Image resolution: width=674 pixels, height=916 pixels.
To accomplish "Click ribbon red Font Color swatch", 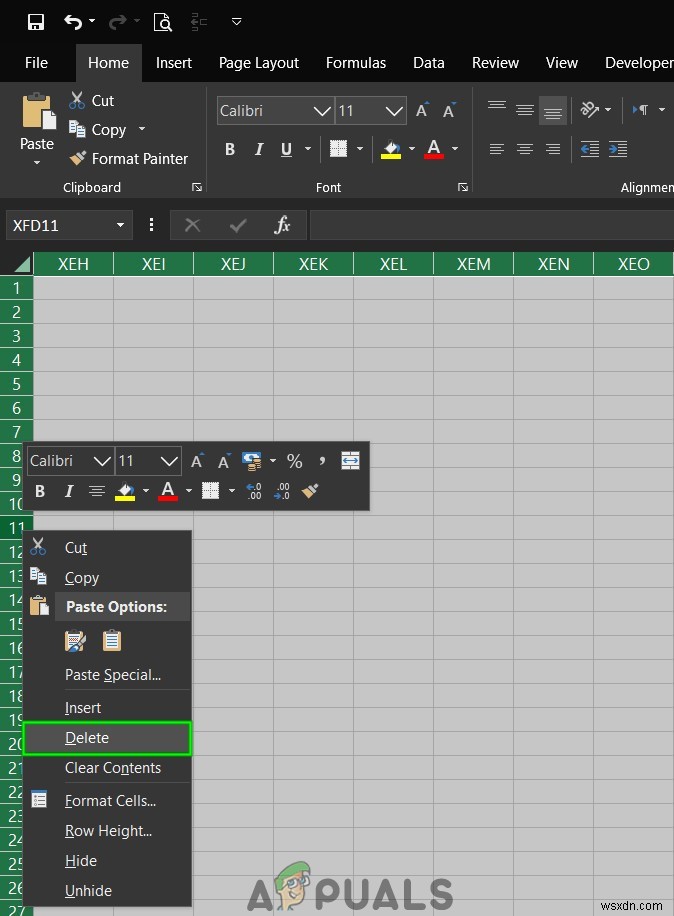I will tap(434, 149).
